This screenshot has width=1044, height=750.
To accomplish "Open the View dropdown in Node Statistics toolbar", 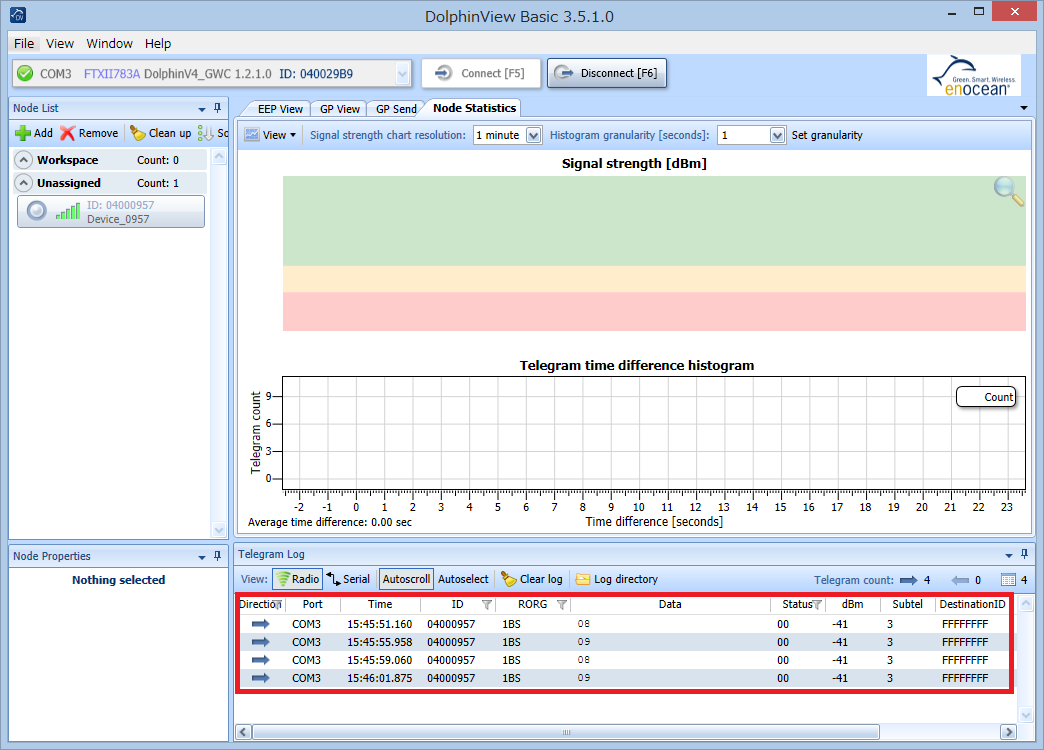I will pos(270,135).
